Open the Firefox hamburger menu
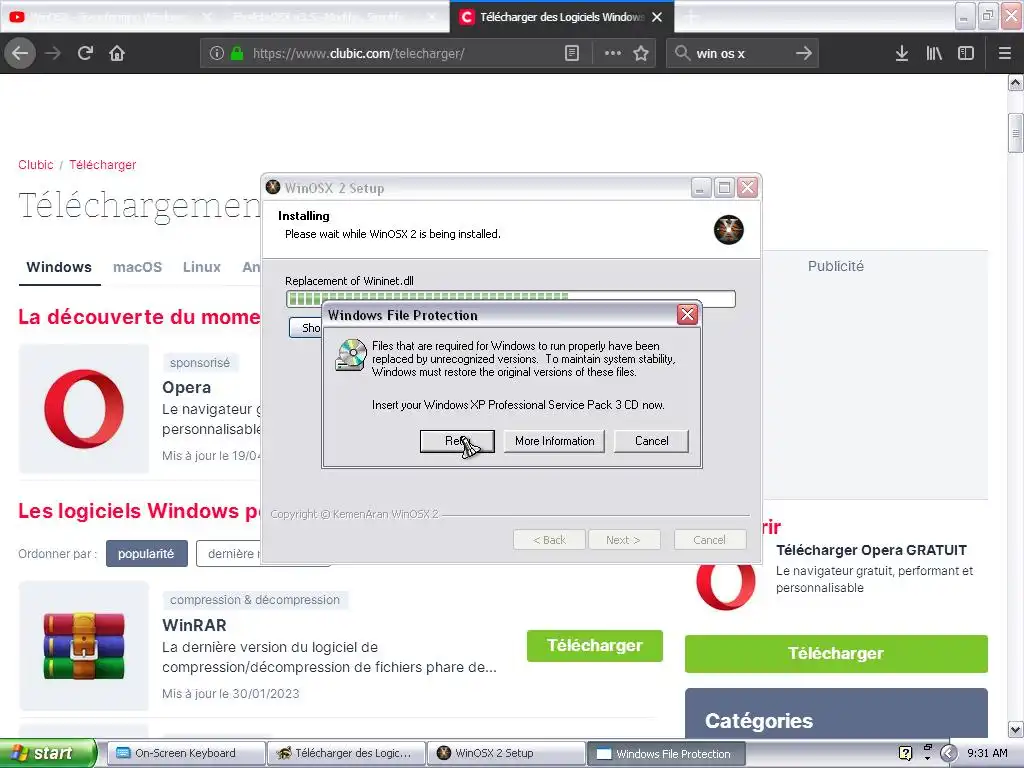This screenshot has width=1024, height=768. click(1005, 53)
